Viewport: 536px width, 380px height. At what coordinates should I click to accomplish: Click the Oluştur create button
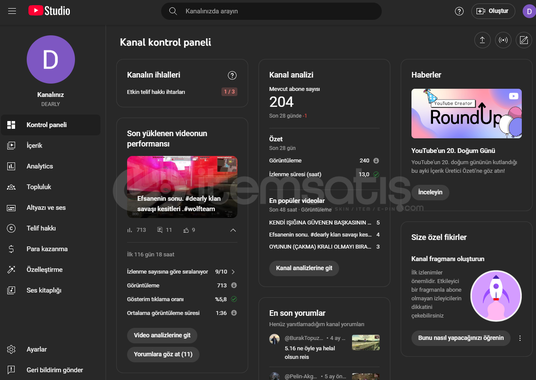[x=493, y=11]
